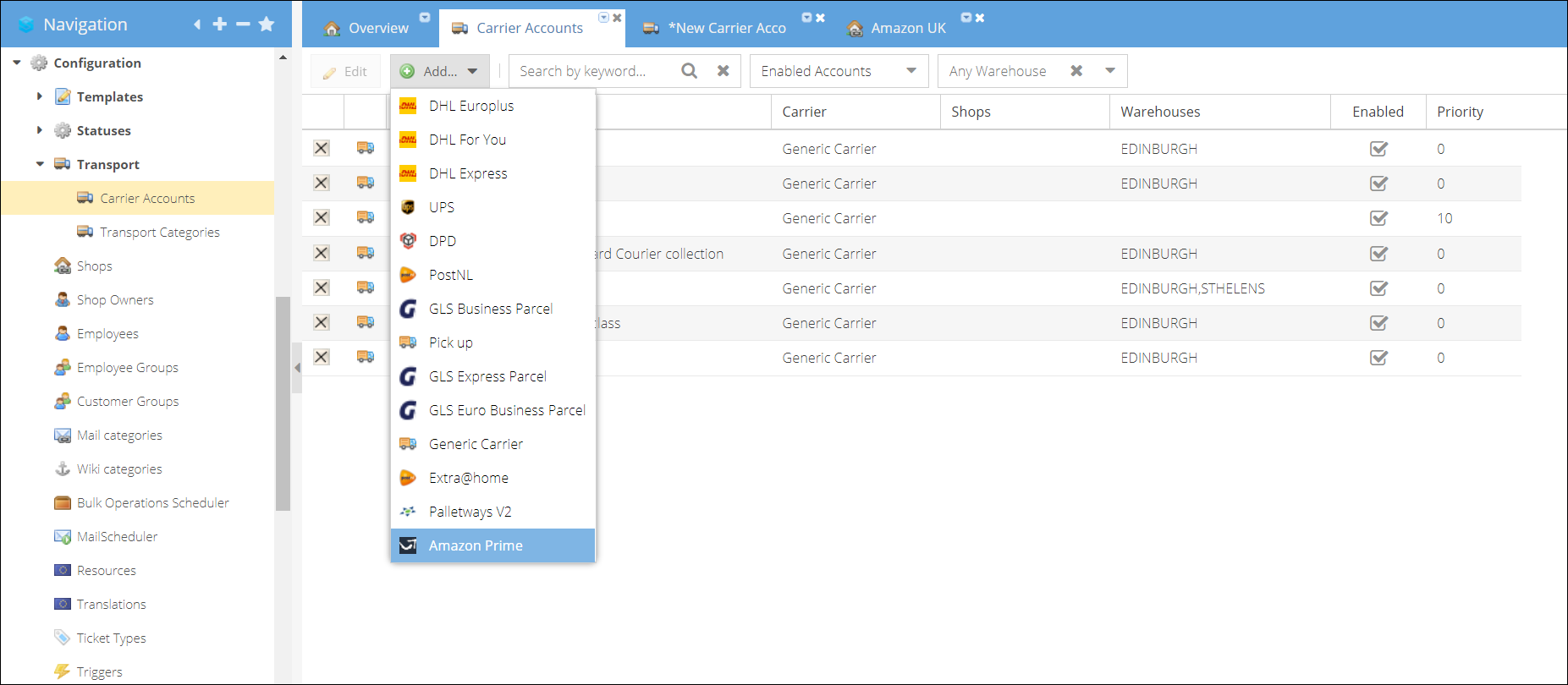1568x685 pixels.
Task: Close the Carrier Accounts tab
Action: [618, 18]
